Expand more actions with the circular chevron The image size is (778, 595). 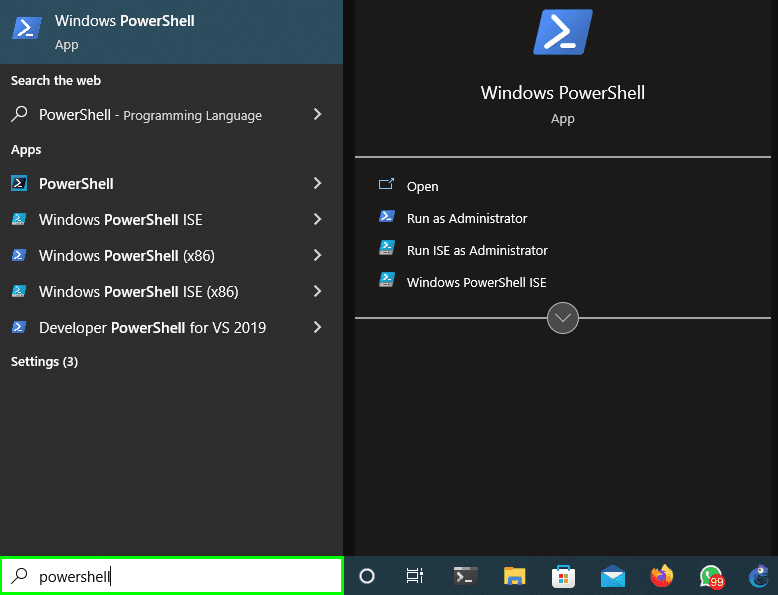click(x=563, y=318)
